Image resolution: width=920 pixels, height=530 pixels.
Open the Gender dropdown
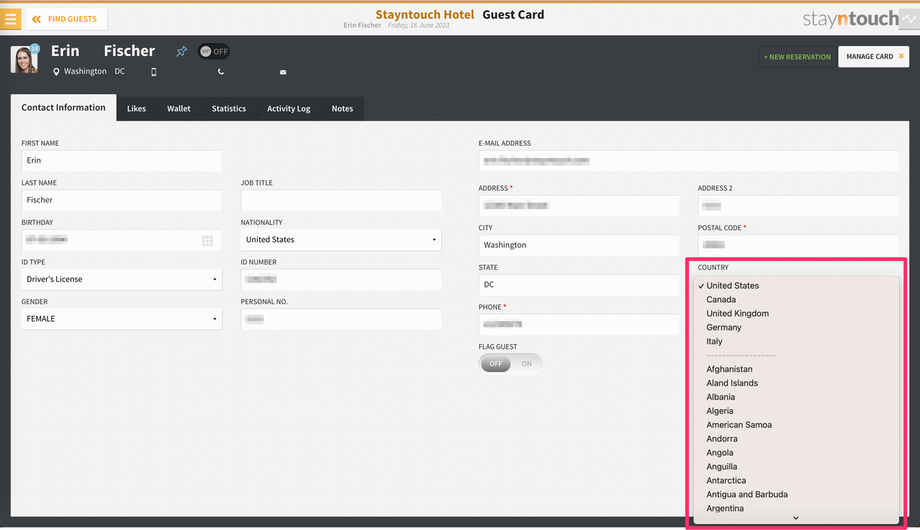coord(121,319)
